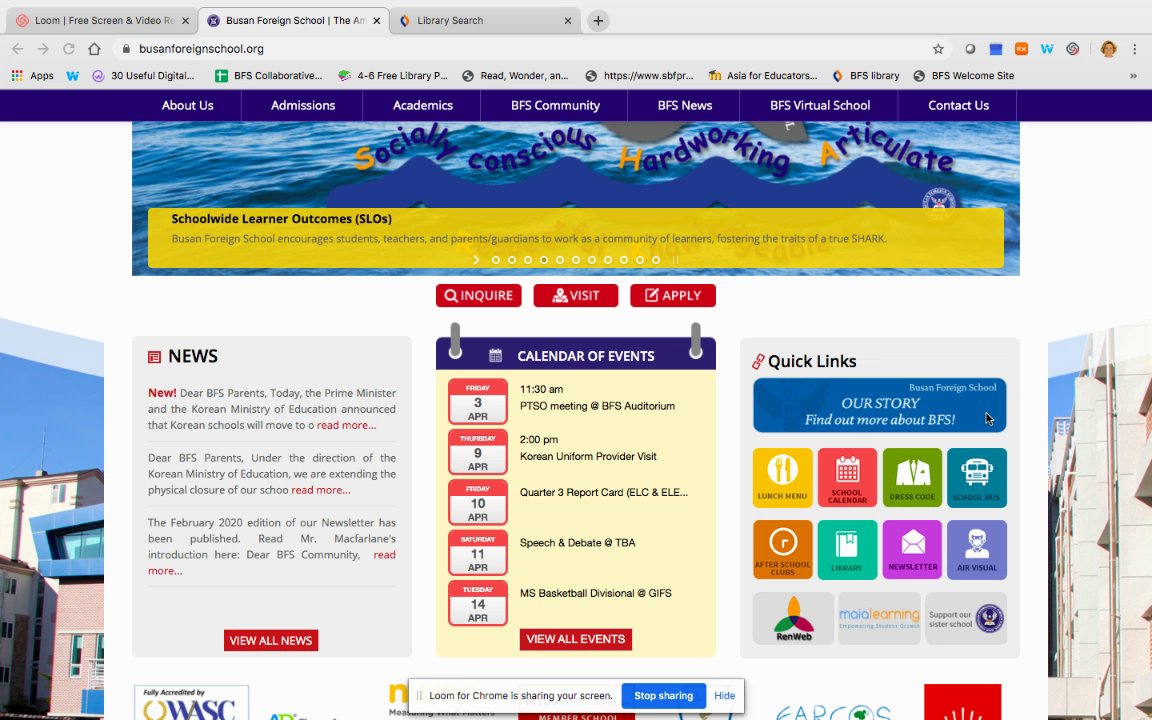
Task: Open the Air Visual quick link
Action: point(976,550)
